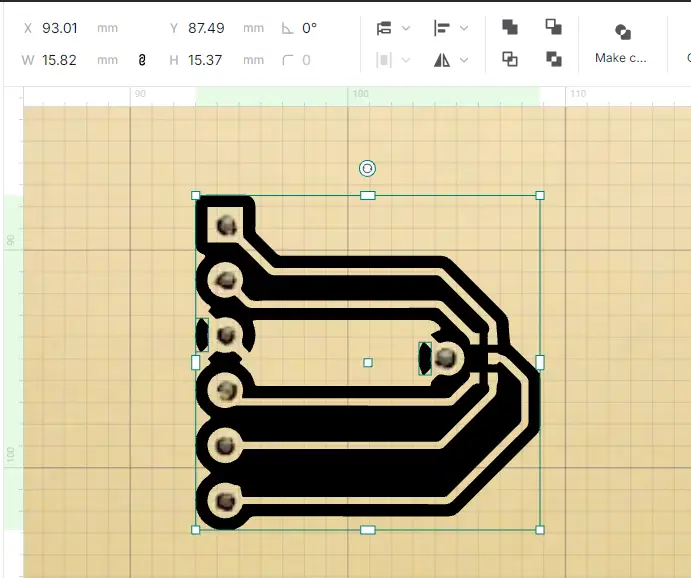Toggle the lock aspect ratio link
The width and height of the screenshot is (691, 578).
click(142, 60)
